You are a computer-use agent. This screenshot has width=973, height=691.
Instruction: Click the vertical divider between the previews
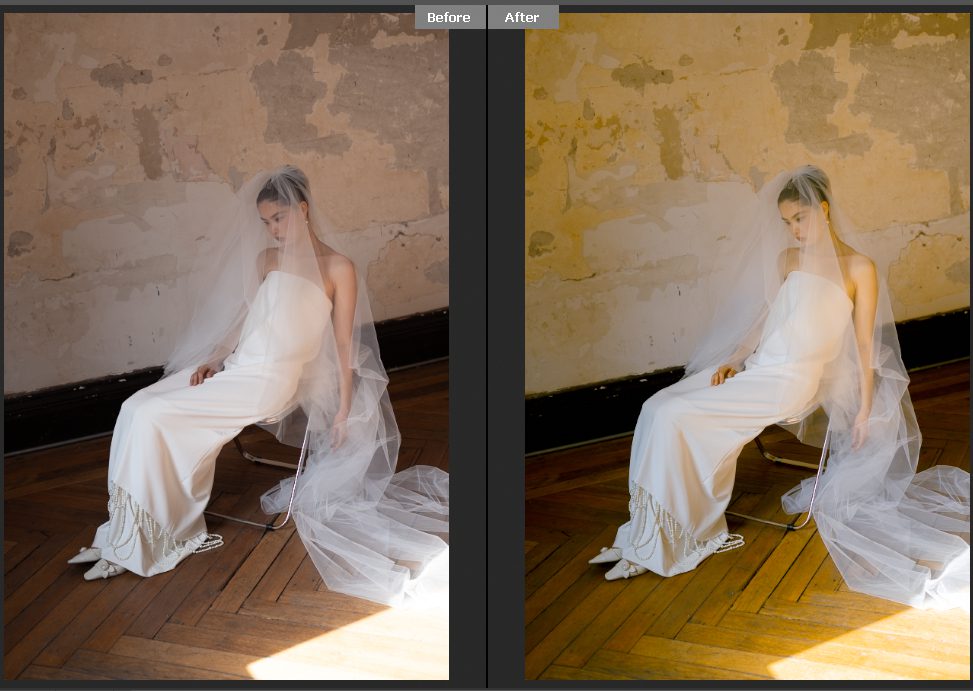click(x=487, y=350)
